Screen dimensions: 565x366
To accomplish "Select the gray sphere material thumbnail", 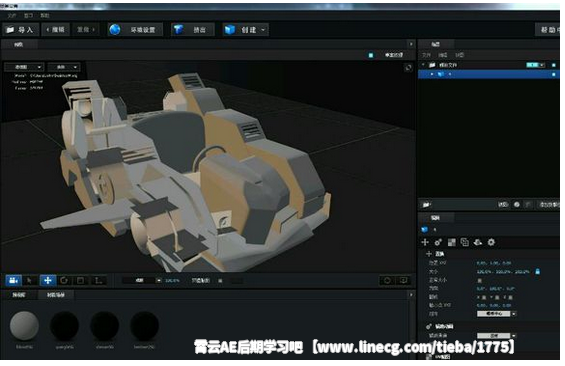I will [24, 326].
